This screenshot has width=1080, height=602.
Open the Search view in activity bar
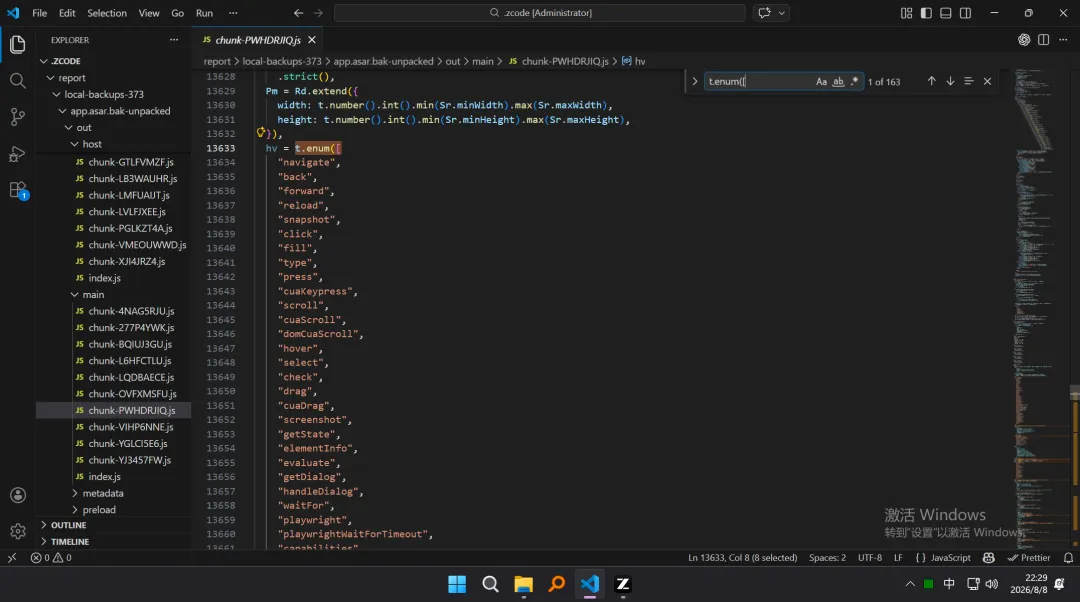18,81
